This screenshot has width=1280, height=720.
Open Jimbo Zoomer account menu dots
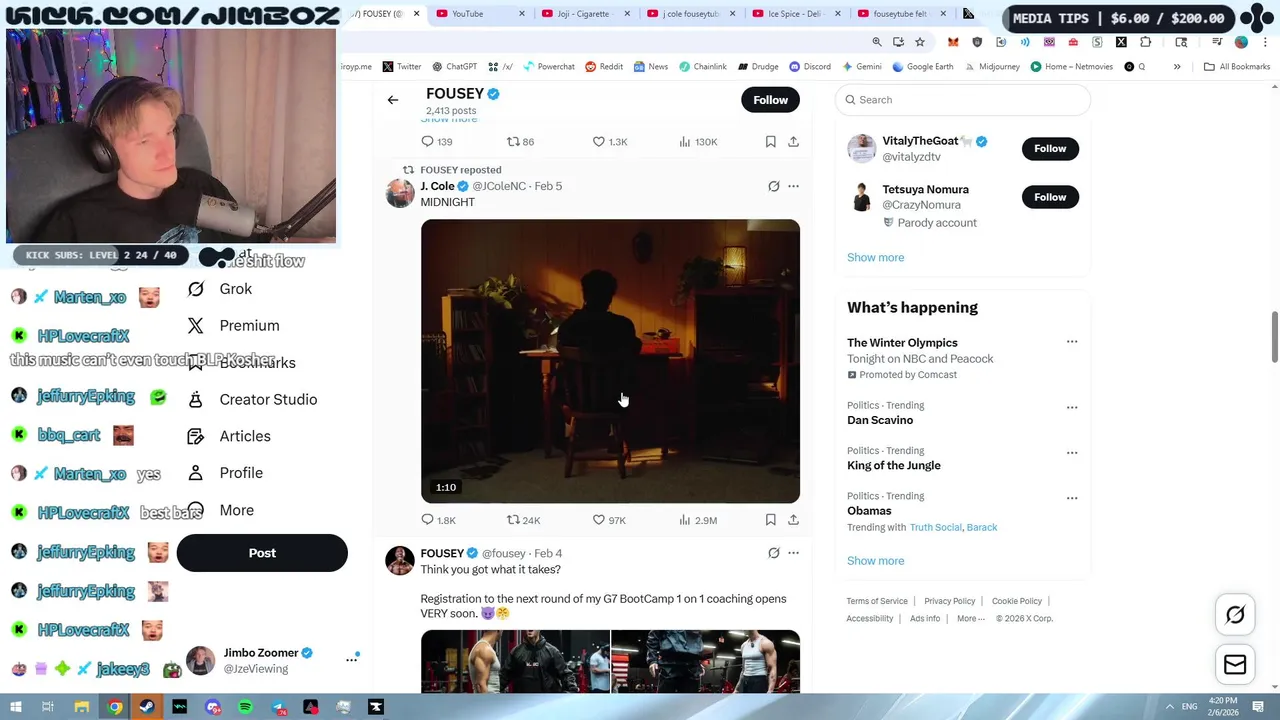352,659
